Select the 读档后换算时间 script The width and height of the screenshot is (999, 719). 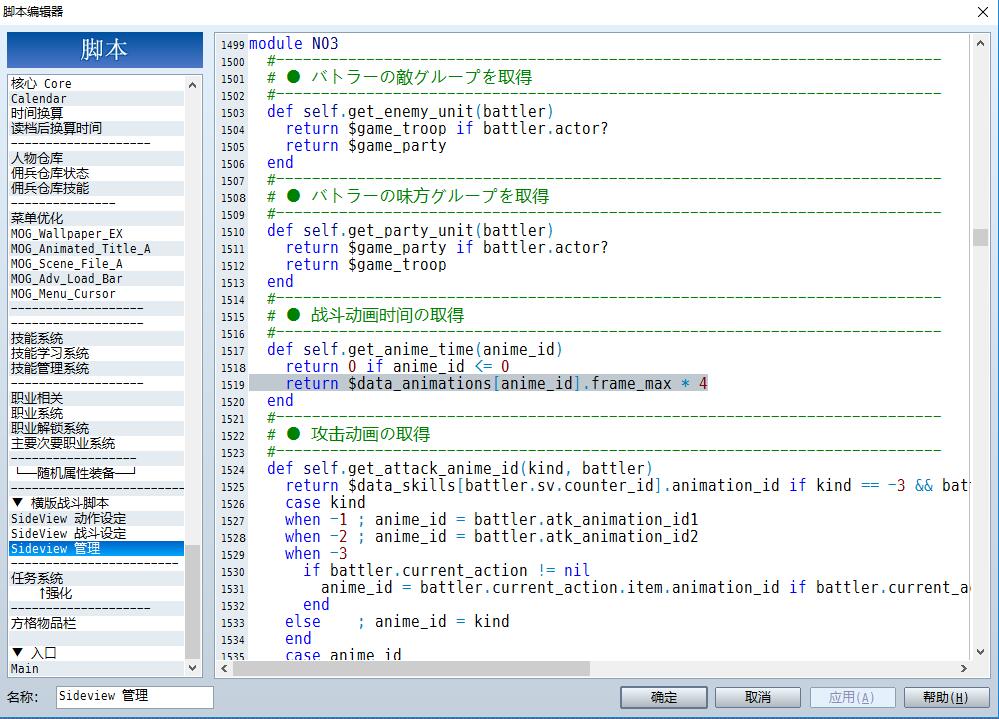pos(97,129)
